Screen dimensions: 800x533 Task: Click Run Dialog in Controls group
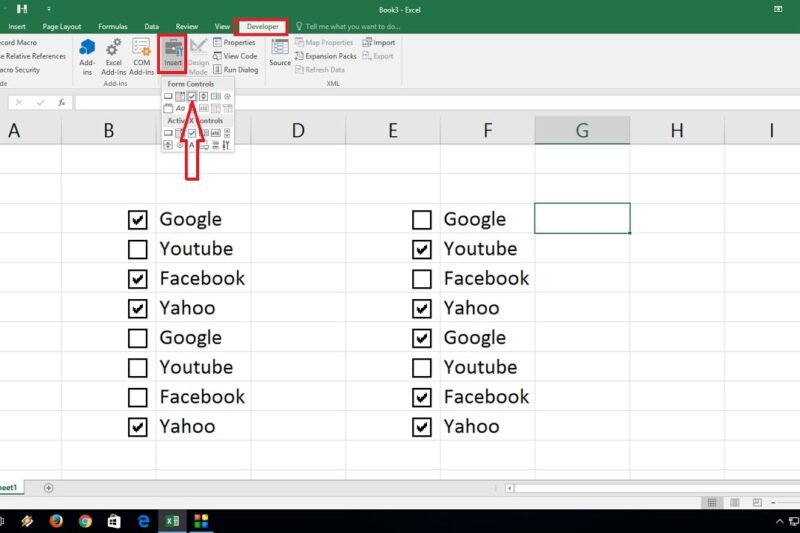235,70
